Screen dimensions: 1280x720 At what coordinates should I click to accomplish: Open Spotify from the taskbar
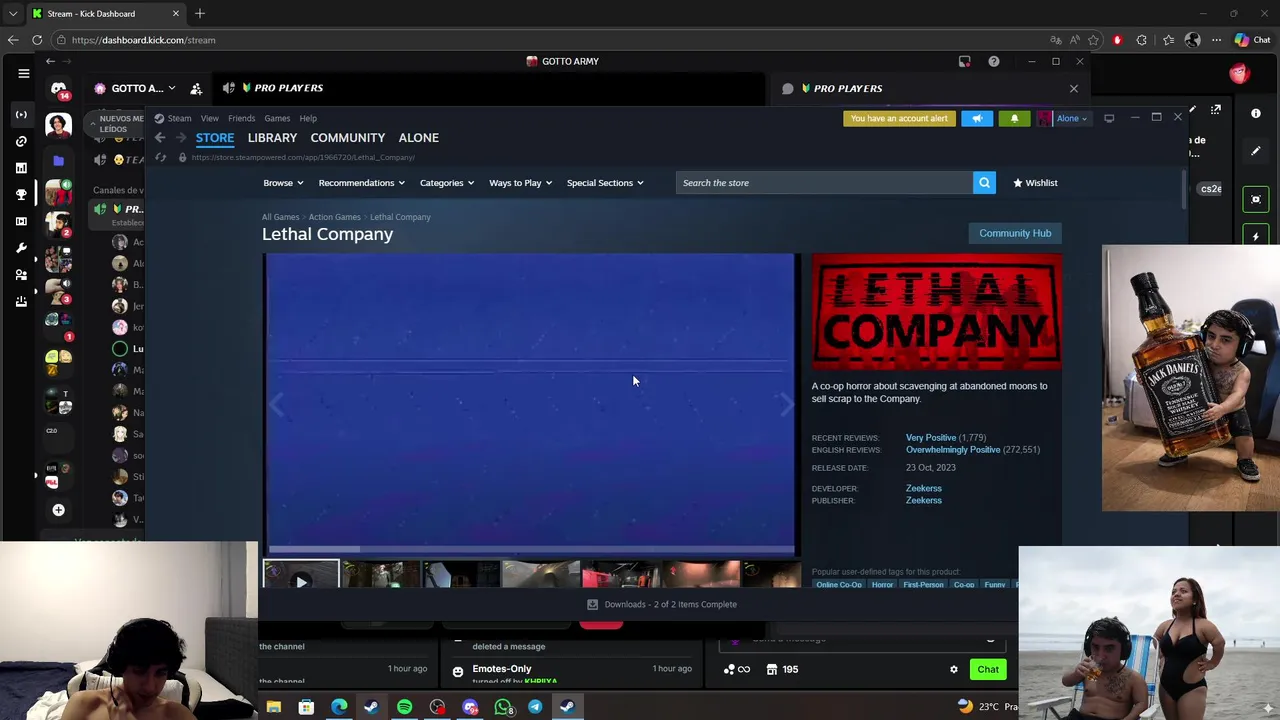click(404, 707)
